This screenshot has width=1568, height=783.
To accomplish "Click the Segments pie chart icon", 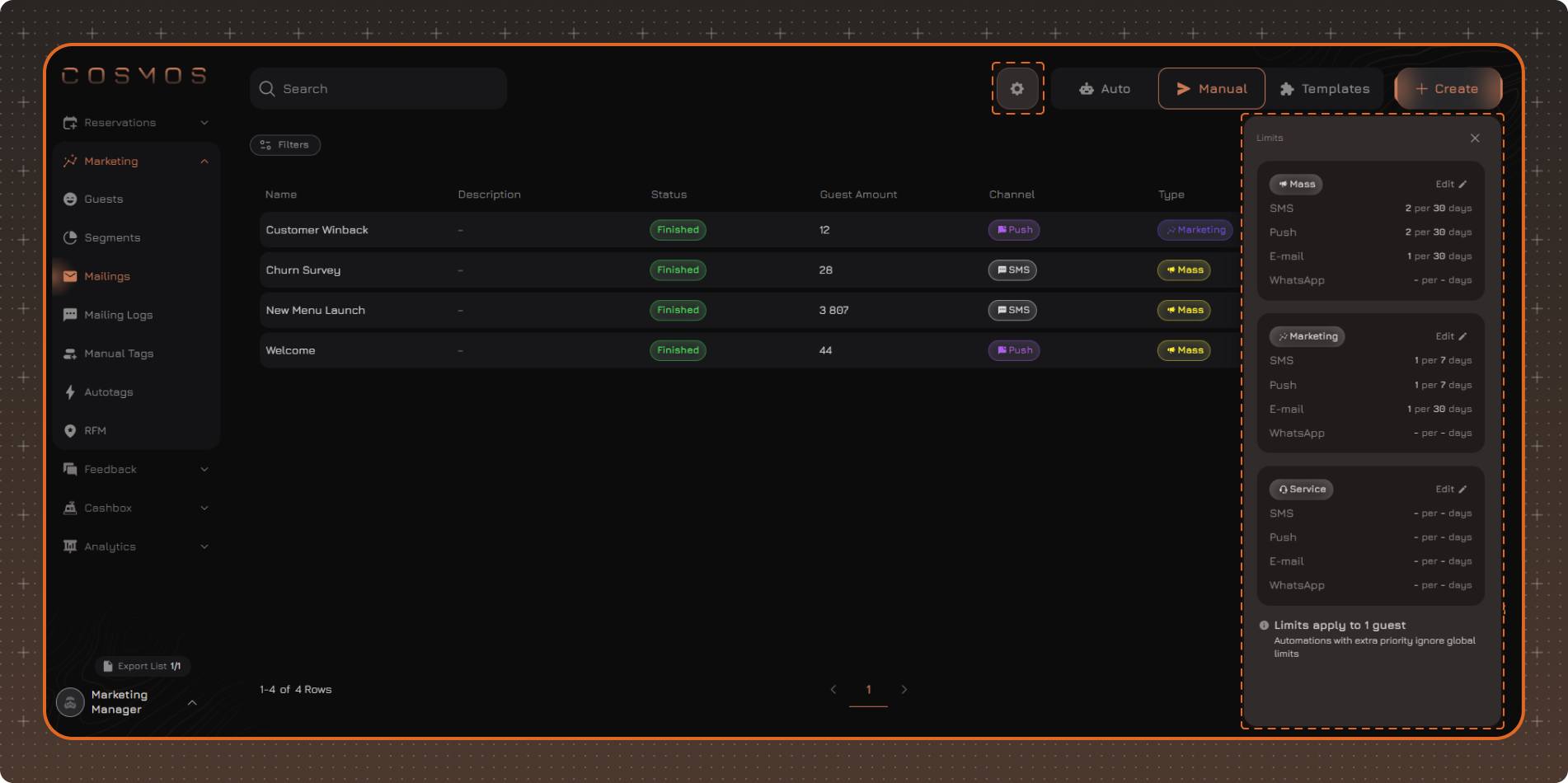I will coord(70,237).
